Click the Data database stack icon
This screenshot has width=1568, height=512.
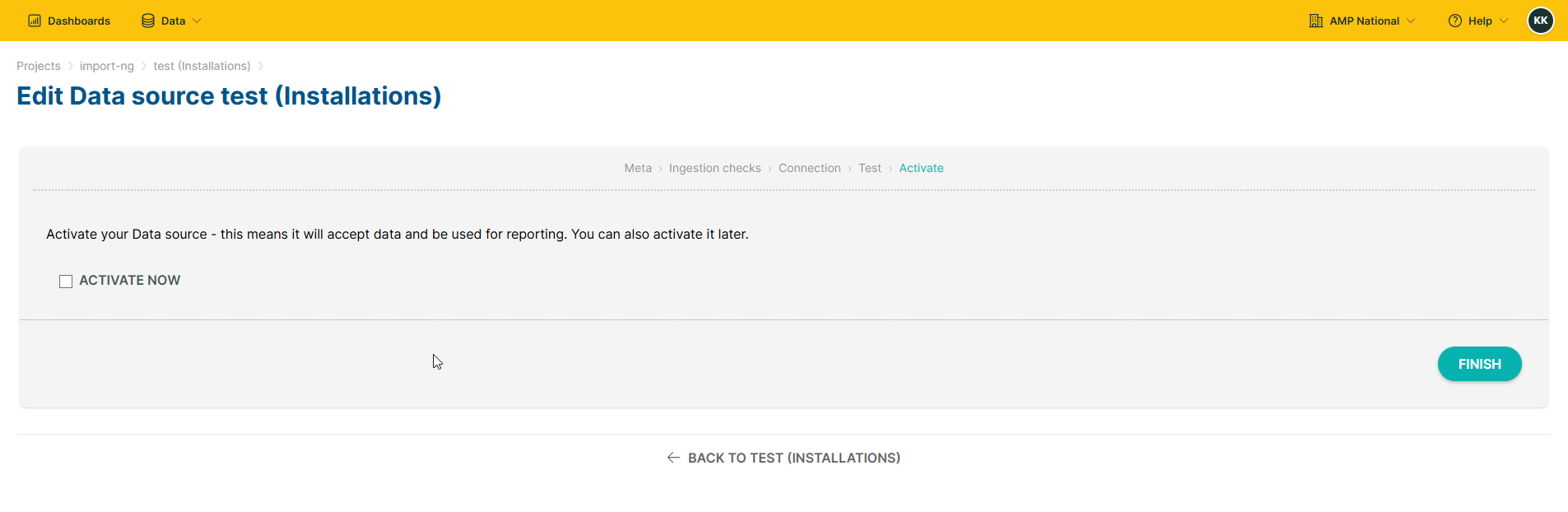click(x=148, y=21)
